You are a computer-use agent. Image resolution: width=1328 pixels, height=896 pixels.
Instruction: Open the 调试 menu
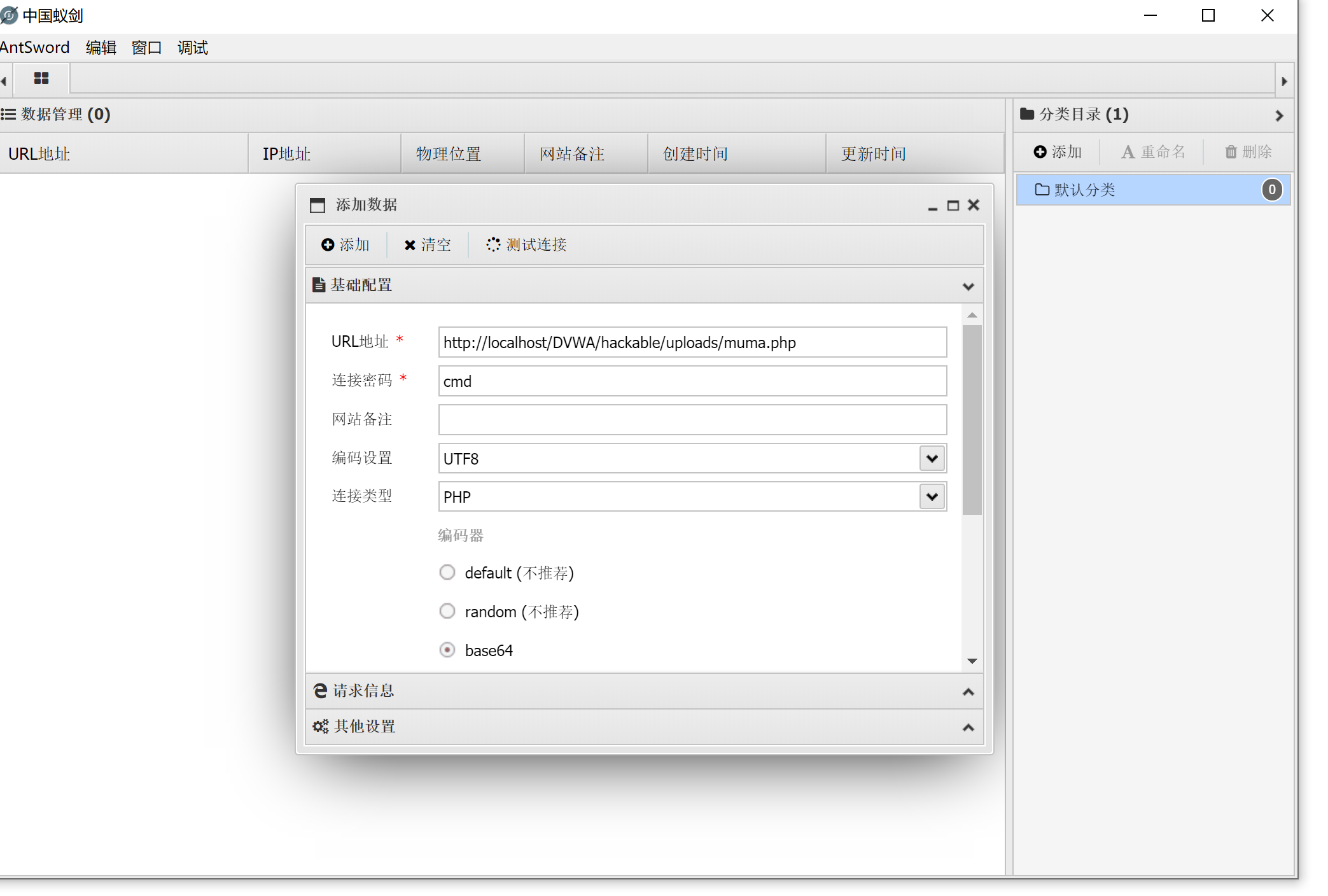click(192, 48)
